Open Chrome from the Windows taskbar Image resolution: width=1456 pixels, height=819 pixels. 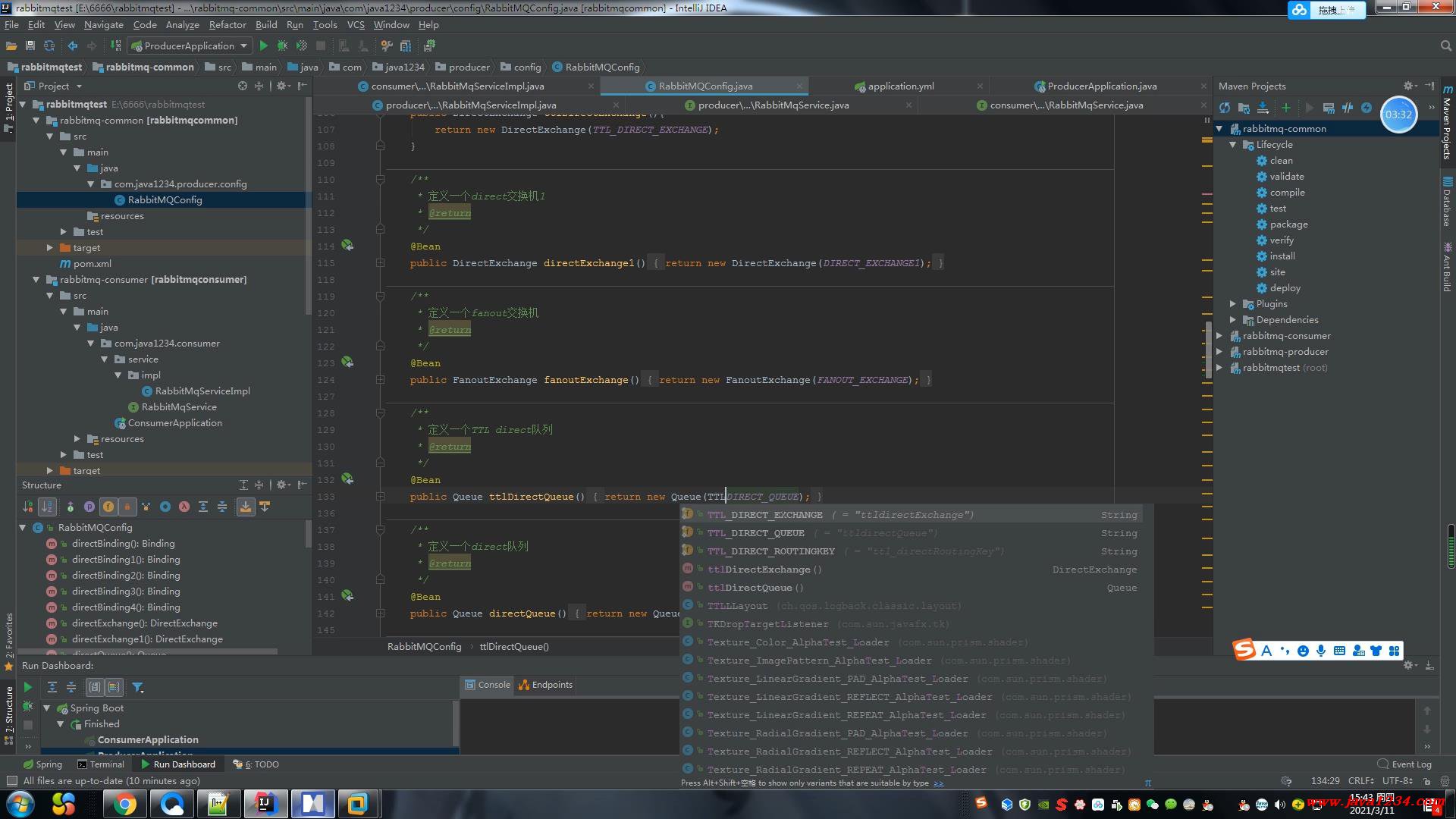124,804
